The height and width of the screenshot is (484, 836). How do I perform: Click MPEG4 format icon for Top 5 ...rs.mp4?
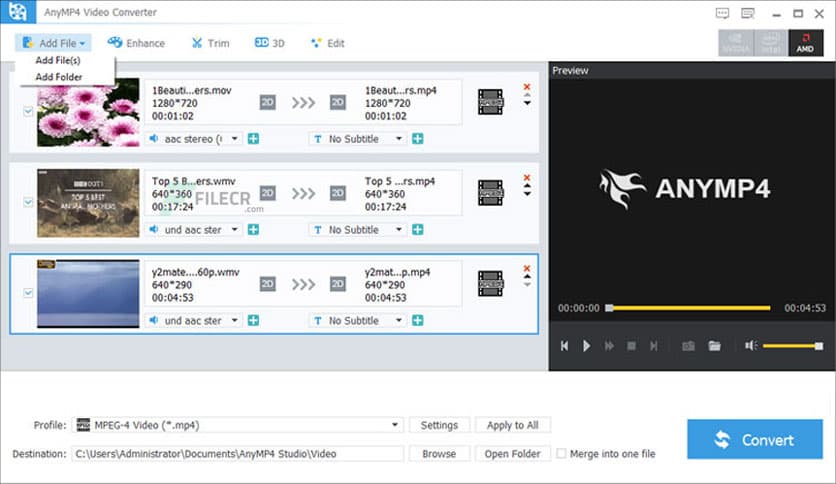pos(491,192)
